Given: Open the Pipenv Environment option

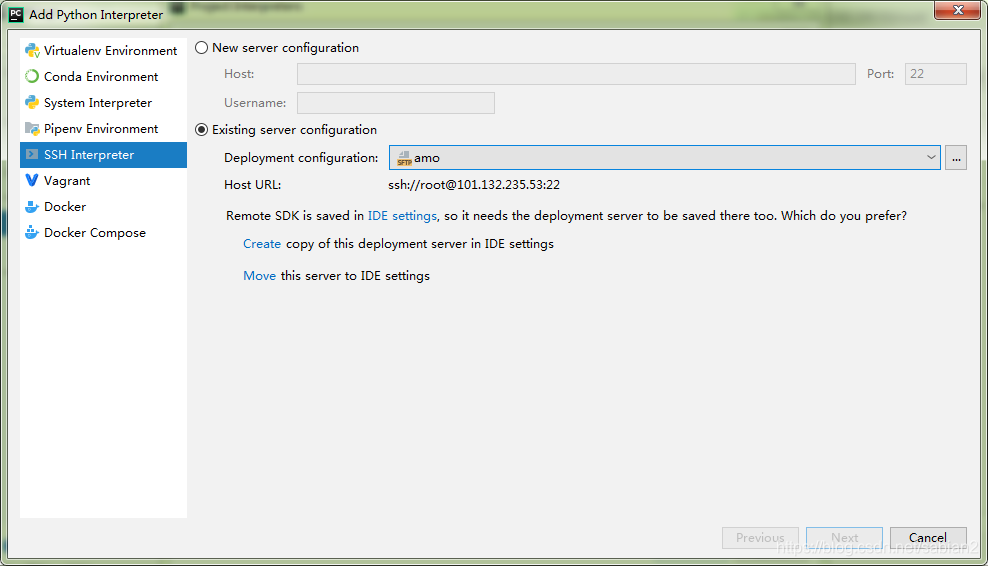Looking at the screenshot, I should (x=103, y=129).
